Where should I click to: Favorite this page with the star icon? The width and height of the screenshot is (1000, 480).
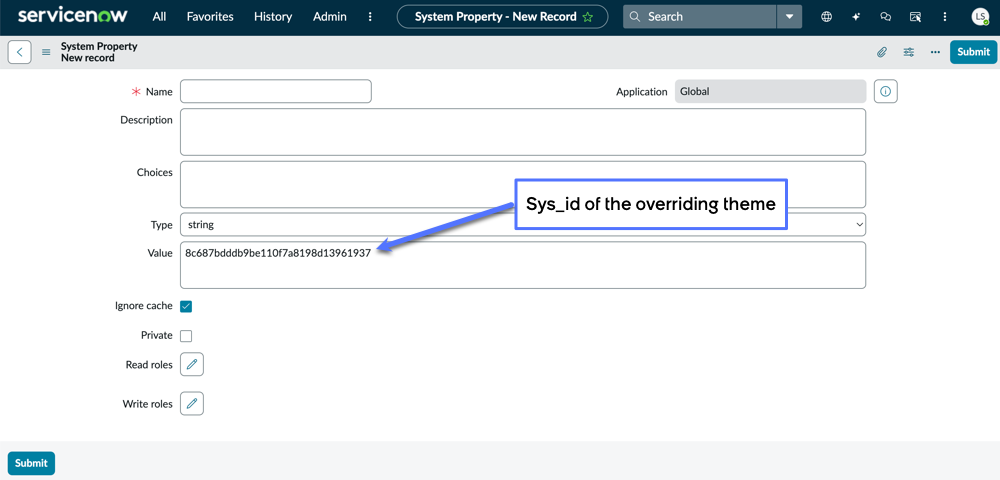coord(587,17)
